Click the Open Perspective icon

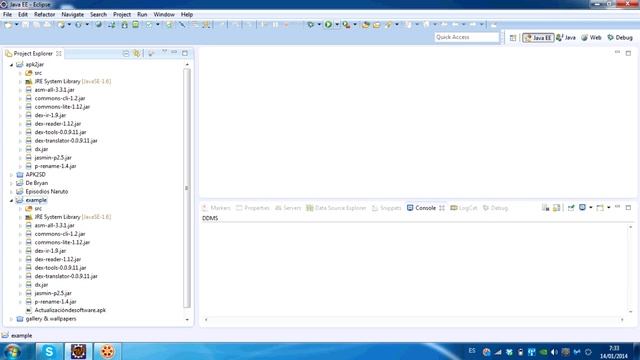click(x=513, y=38)
